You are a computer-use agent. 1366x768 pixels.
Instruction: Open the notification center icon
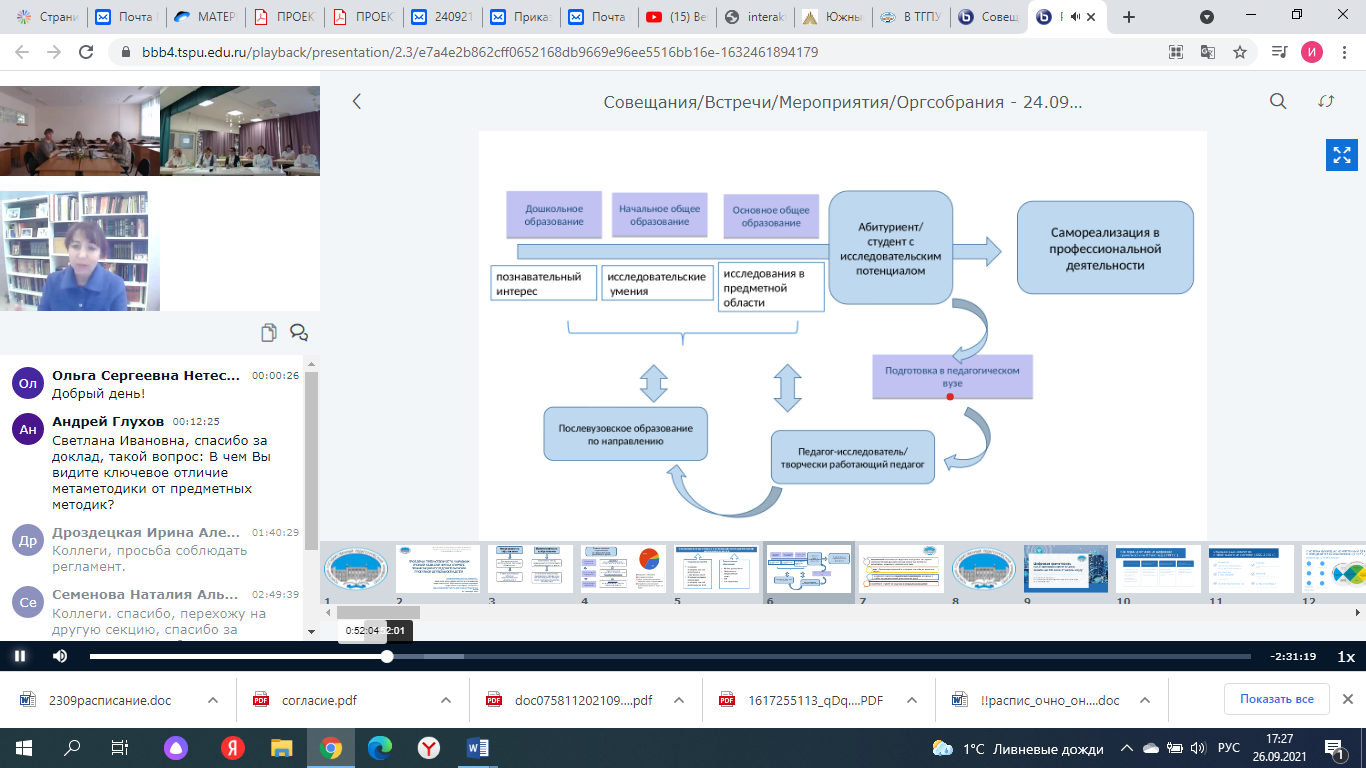pyautogui.click(x=1334, y=748)
